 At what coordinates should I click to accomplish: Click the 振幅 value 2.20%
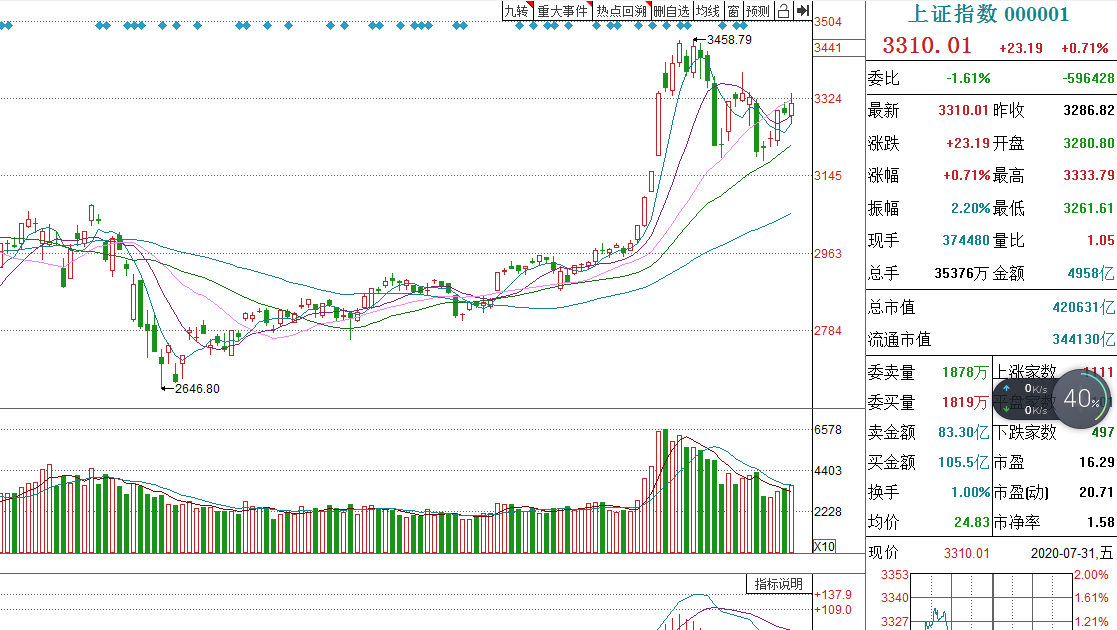coord(971,207)
